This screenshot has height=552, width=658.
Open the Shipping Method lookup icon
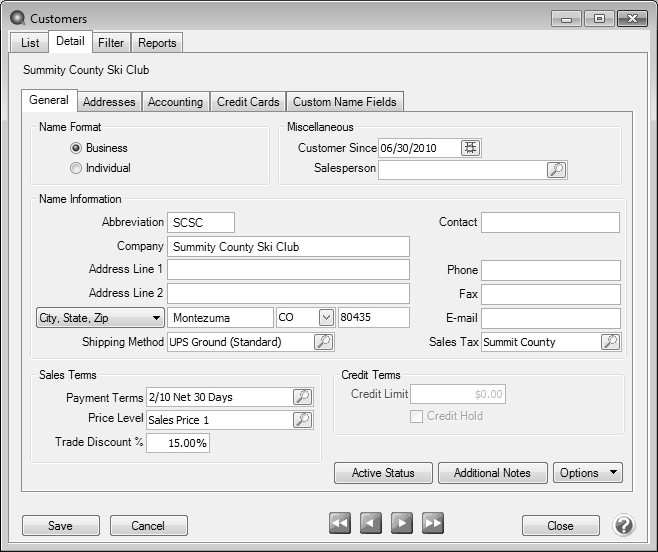point(324,342)
